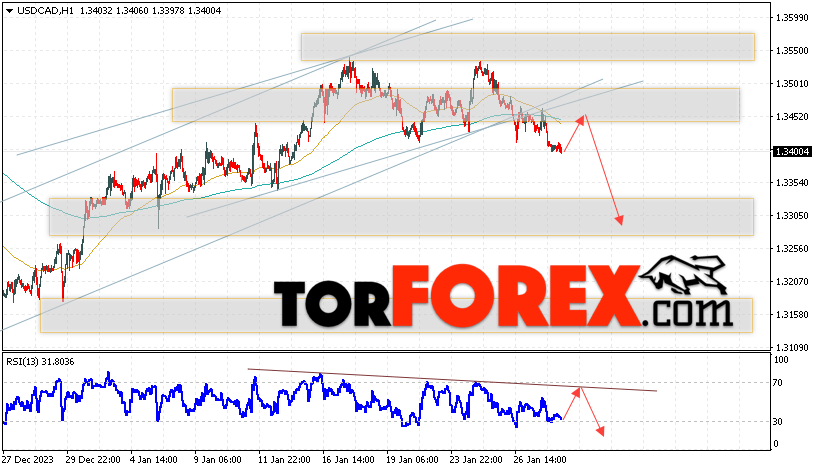Click the 16 Jan 14:00 time label

click(348, 460)
